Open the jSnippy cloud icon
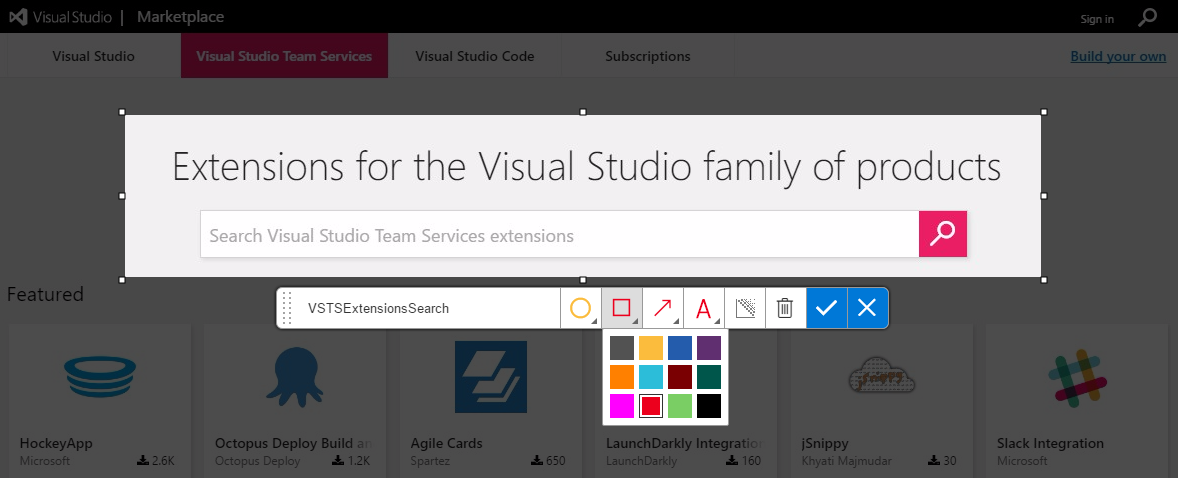1178x478 pixels. [881, 377]
